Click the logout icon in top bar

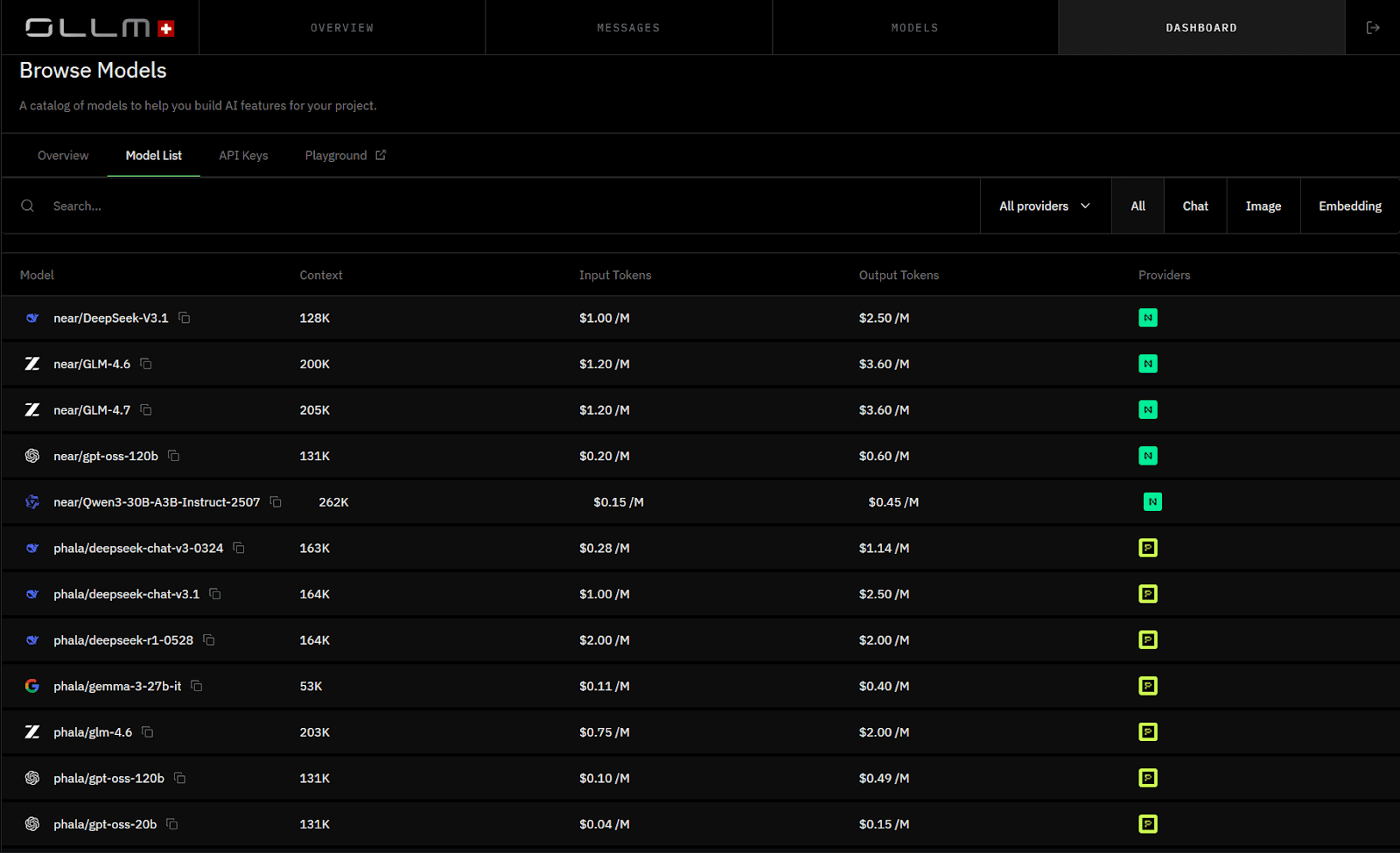1373,28
